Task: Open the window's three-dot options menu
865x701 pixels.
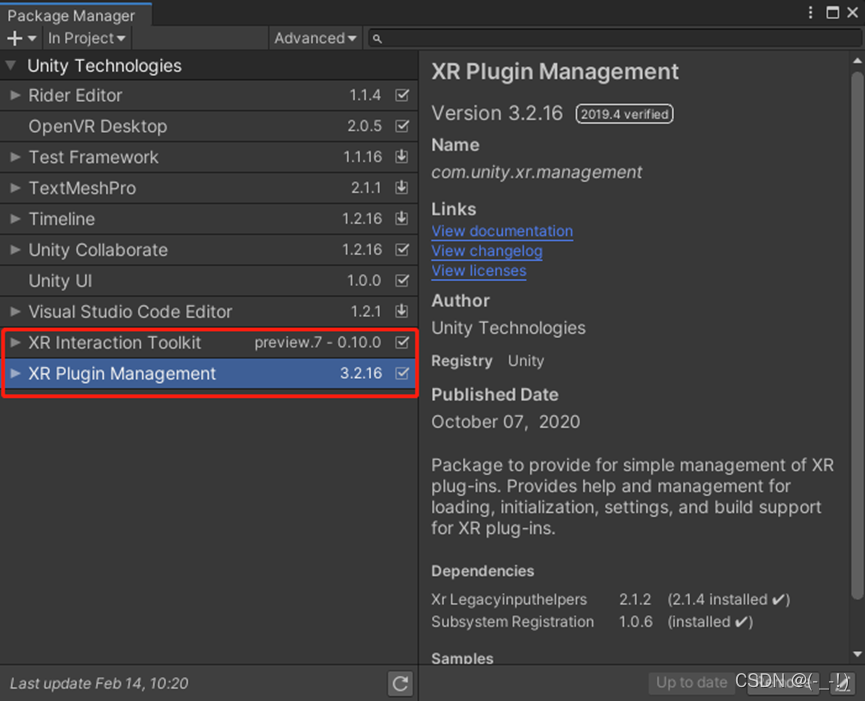Action: (x=811, y=13)
